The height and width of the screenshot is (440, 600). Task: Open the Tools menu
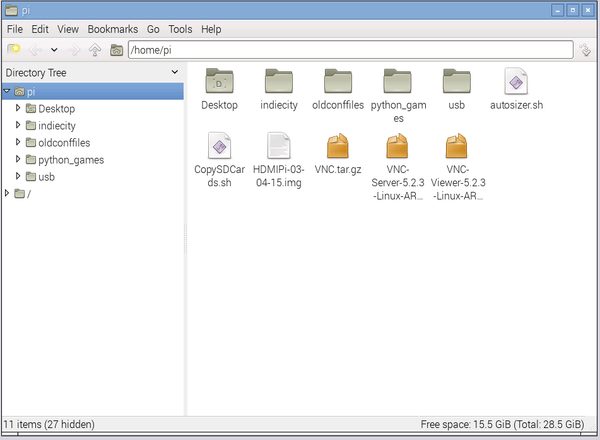click(181, 30)
